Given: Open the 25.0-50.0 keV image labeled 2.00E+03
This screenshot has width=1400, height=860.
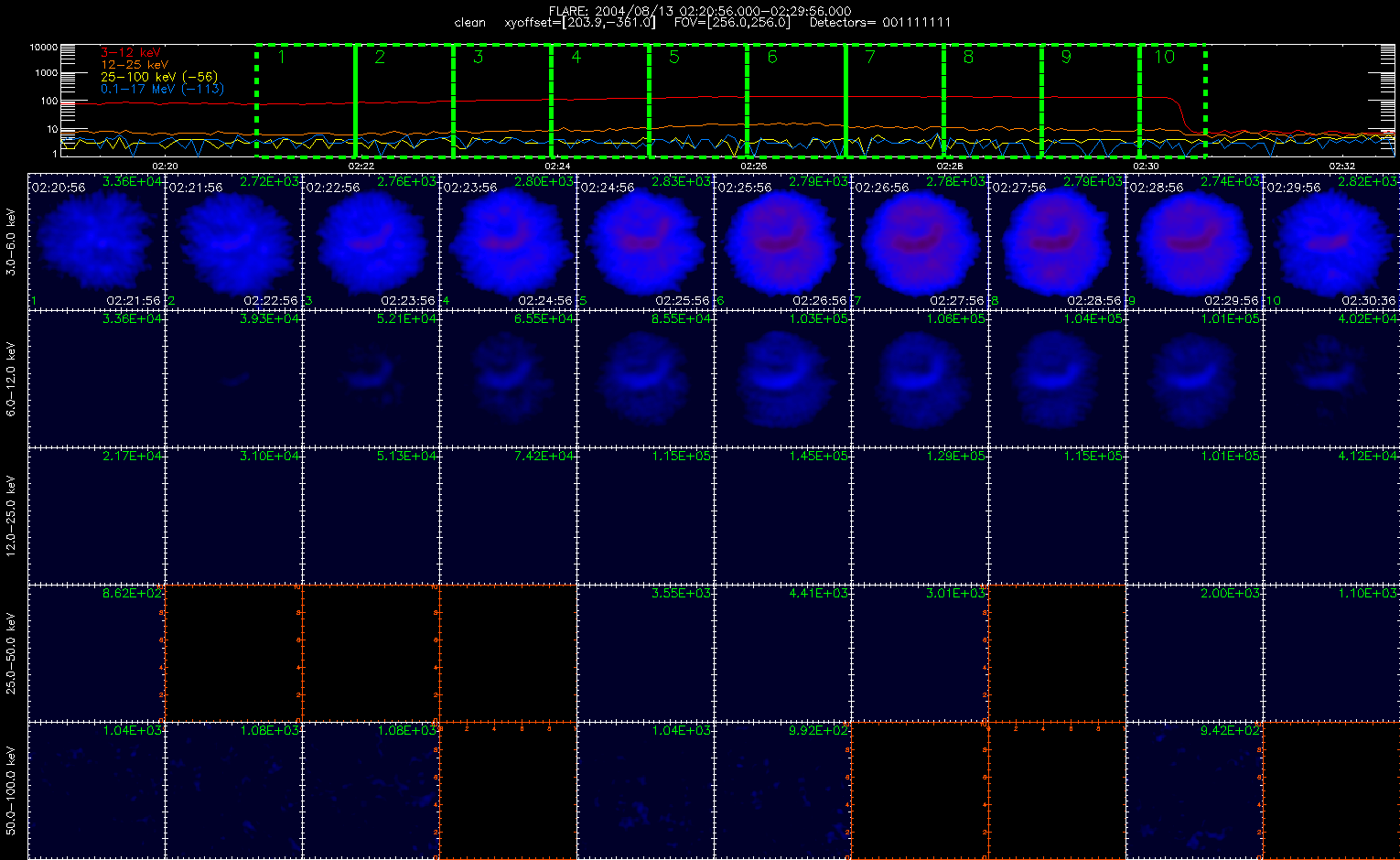Looking at the screenshot, I should (1194, 652).
